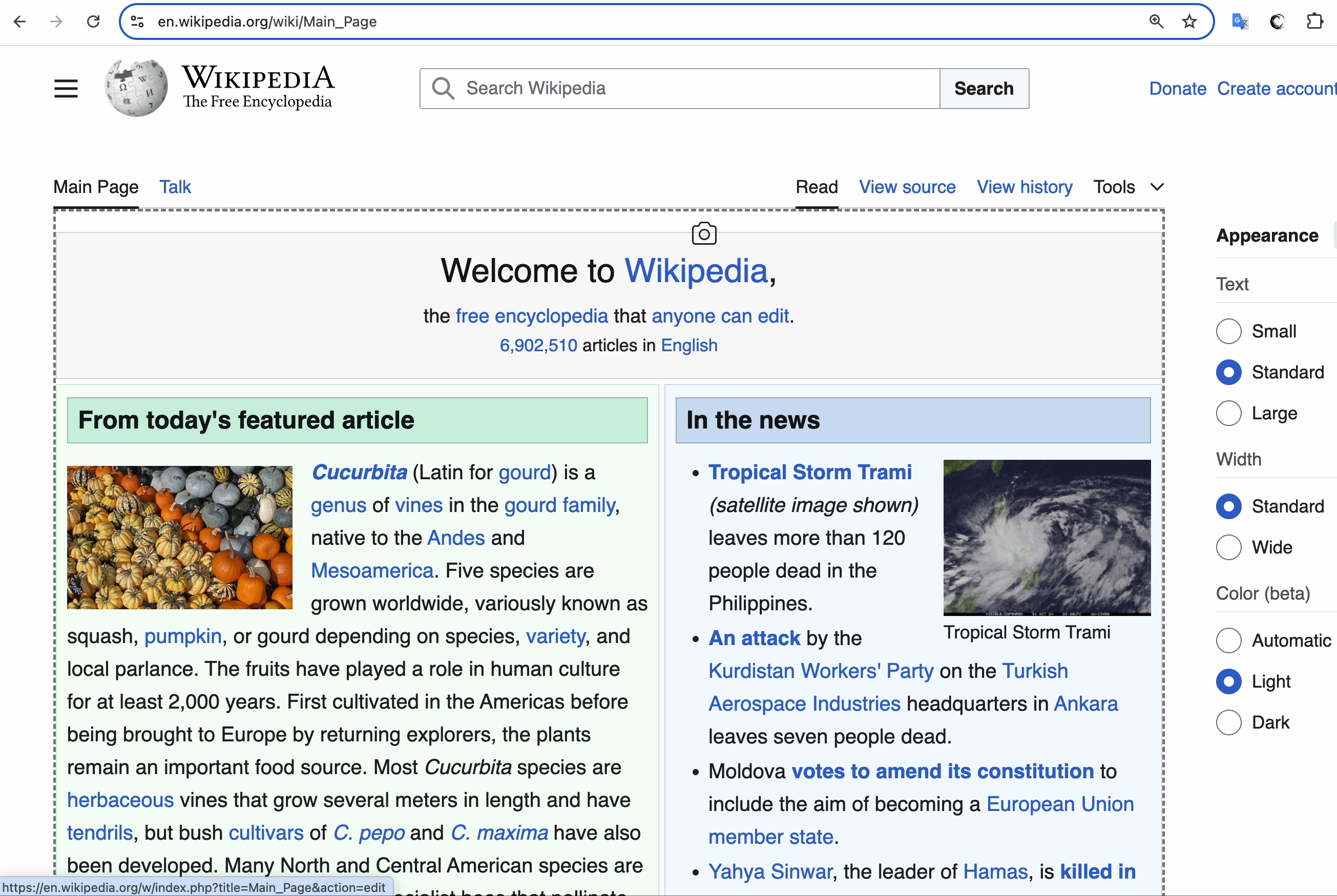Open the View source tab
Image resolution: width=1337 pixels, height=896 pixels.
907,187
